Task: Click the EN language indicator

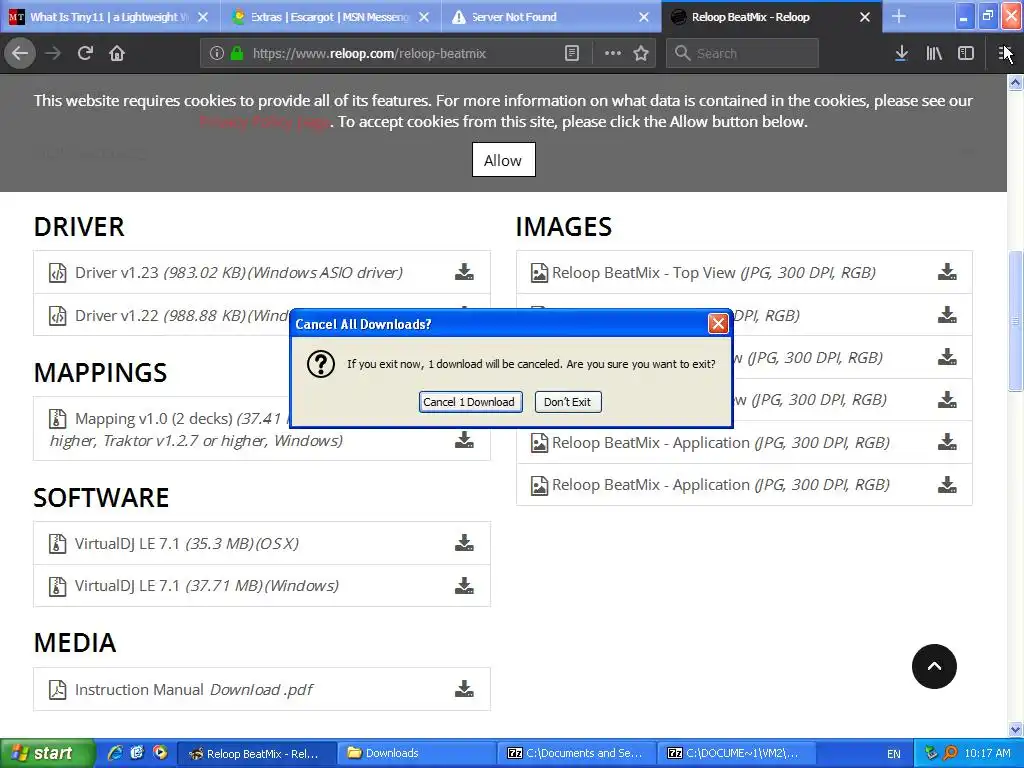Action: 893,754
